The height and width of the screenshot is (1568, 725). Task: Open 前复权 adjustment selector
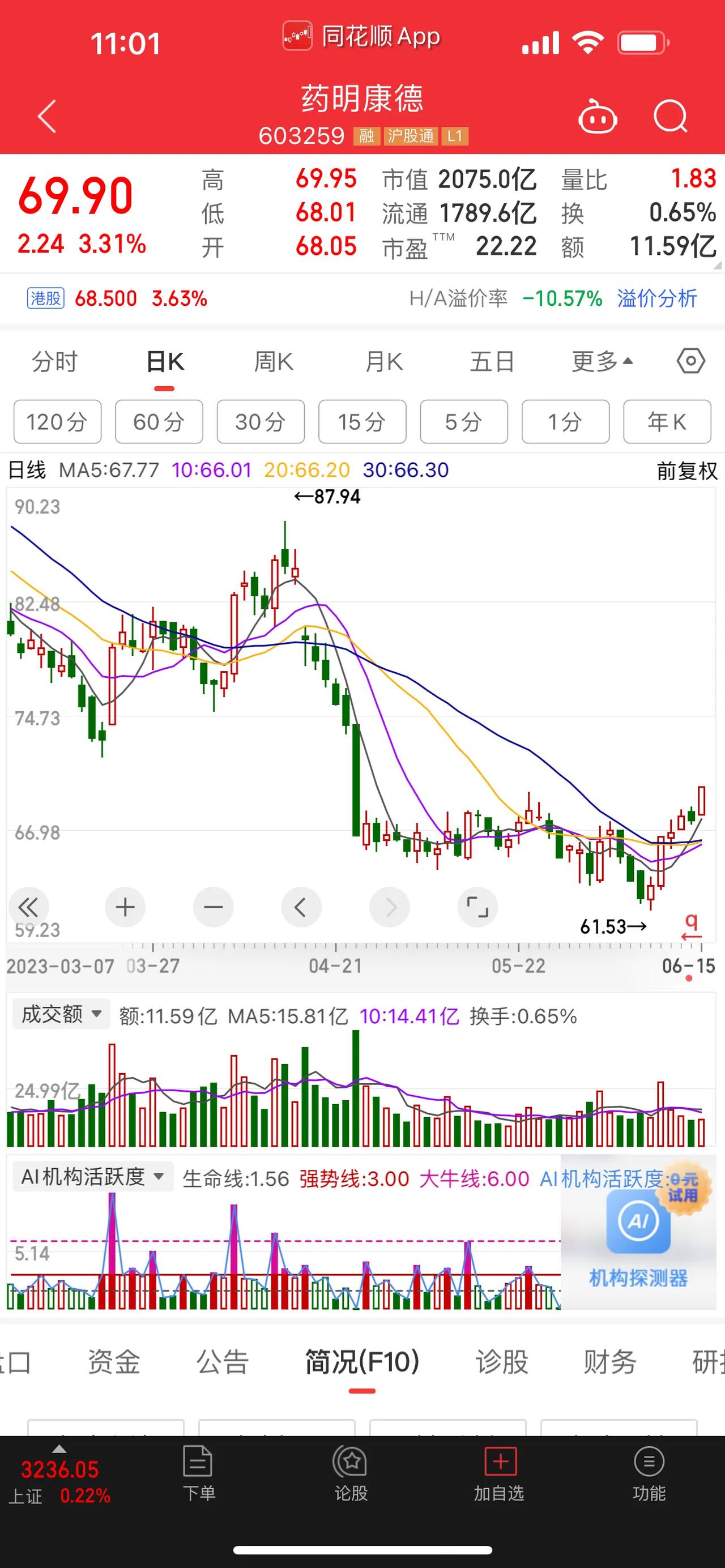pos(686,471)
